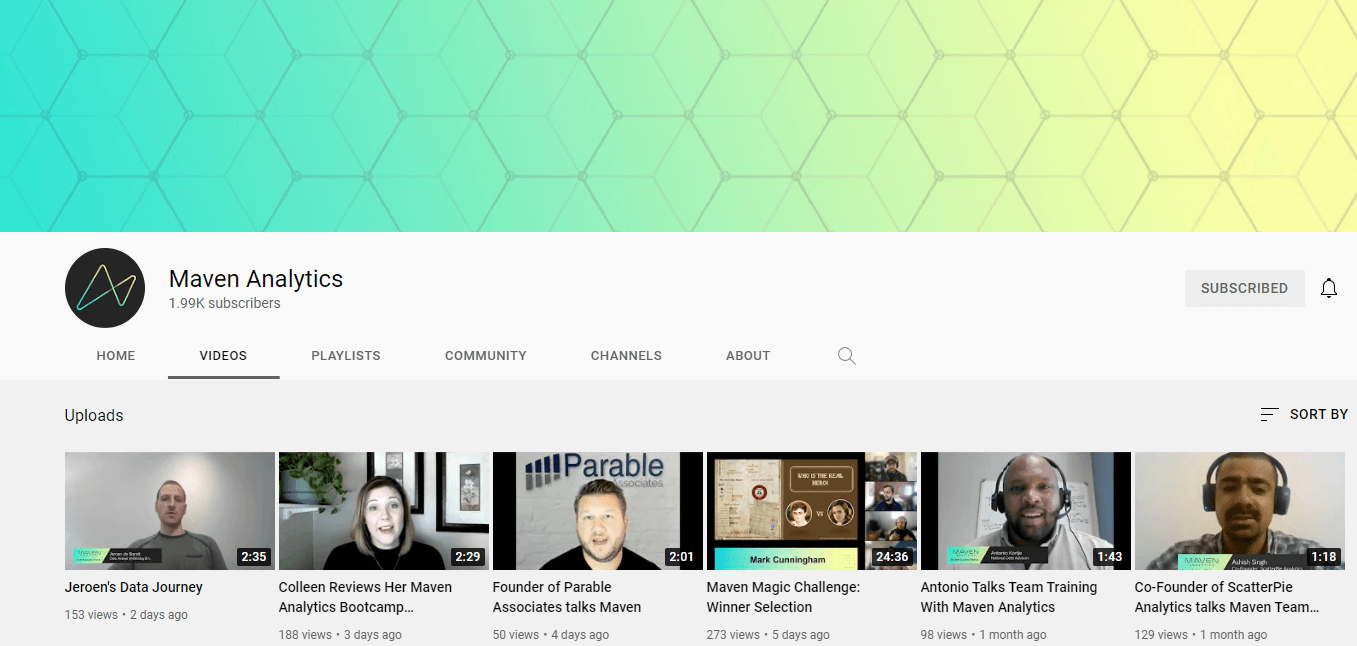
Task: Click the 2:29 duration badge
Action: pos(468,557)
